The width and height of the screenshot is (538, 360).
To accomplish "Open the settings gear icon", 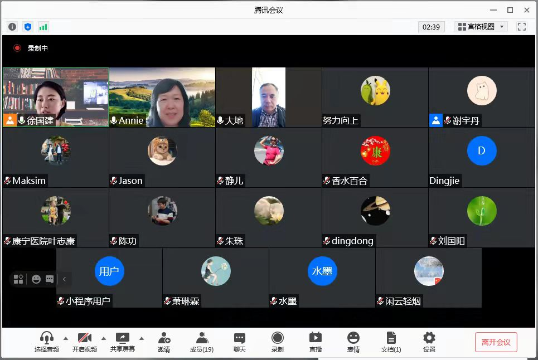I will pos(429,338).
